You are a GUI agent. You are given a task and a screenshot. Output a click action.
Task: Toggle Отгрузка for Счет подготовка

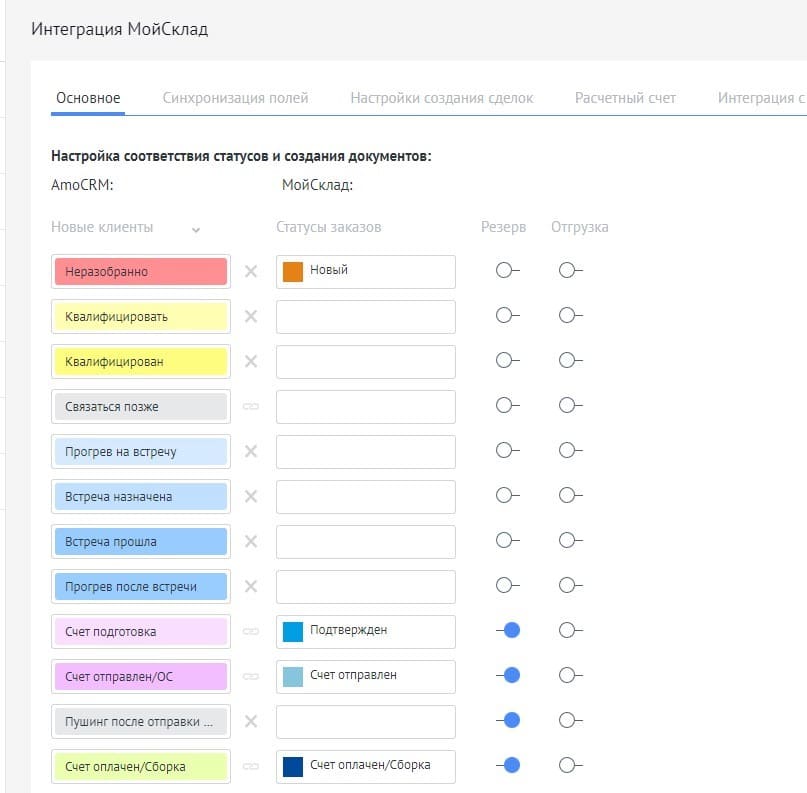(571, 630)
